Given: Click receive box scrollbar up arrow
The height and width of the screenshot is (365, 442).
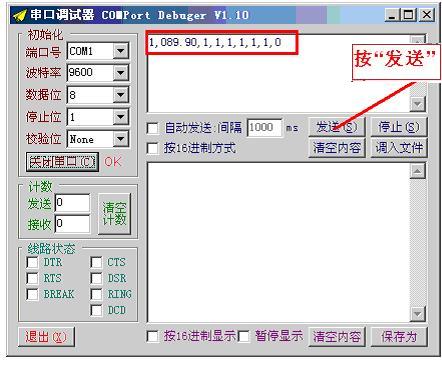Looking at the screenshot, I should pyautogui.click(x=417, y=171).
